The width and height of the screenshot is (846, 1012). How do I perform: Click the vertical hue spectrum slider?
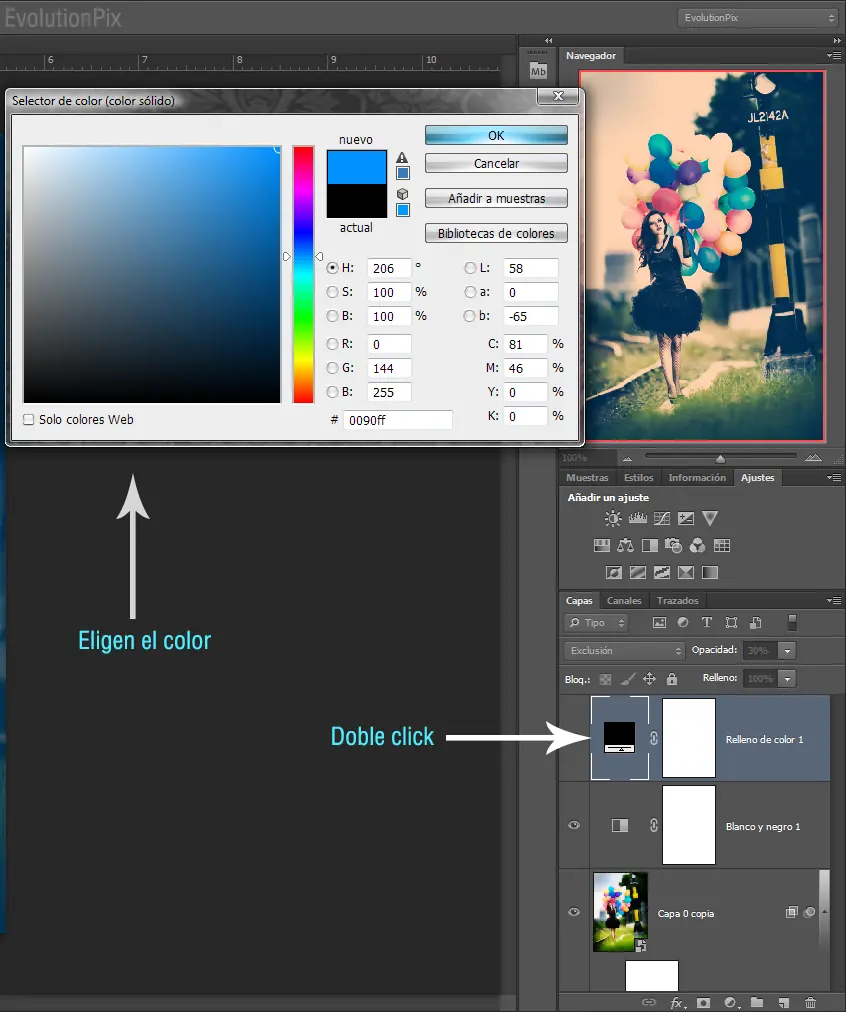303,274
